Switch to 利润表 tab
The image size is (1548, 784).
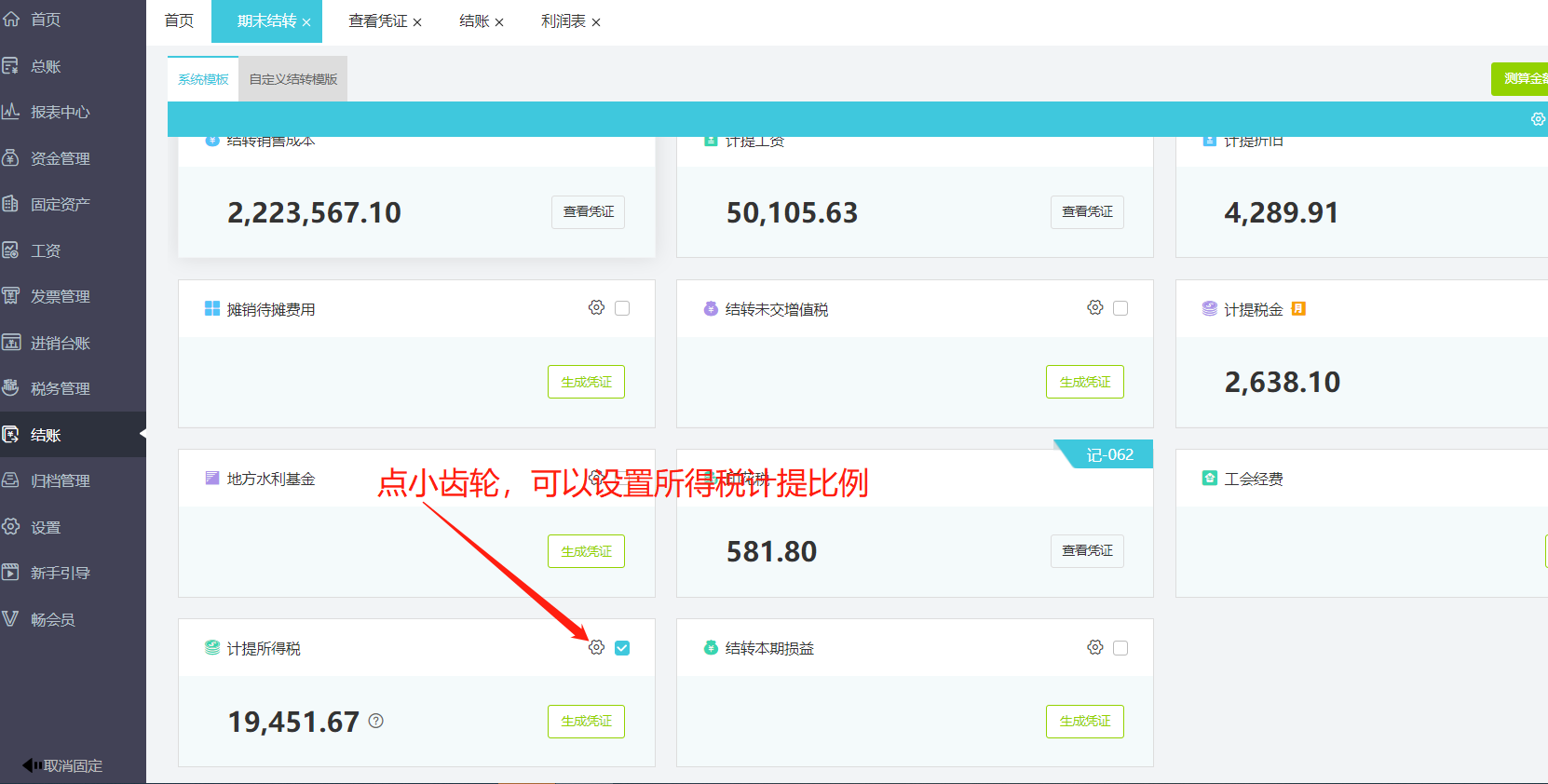tap(563, 21)
